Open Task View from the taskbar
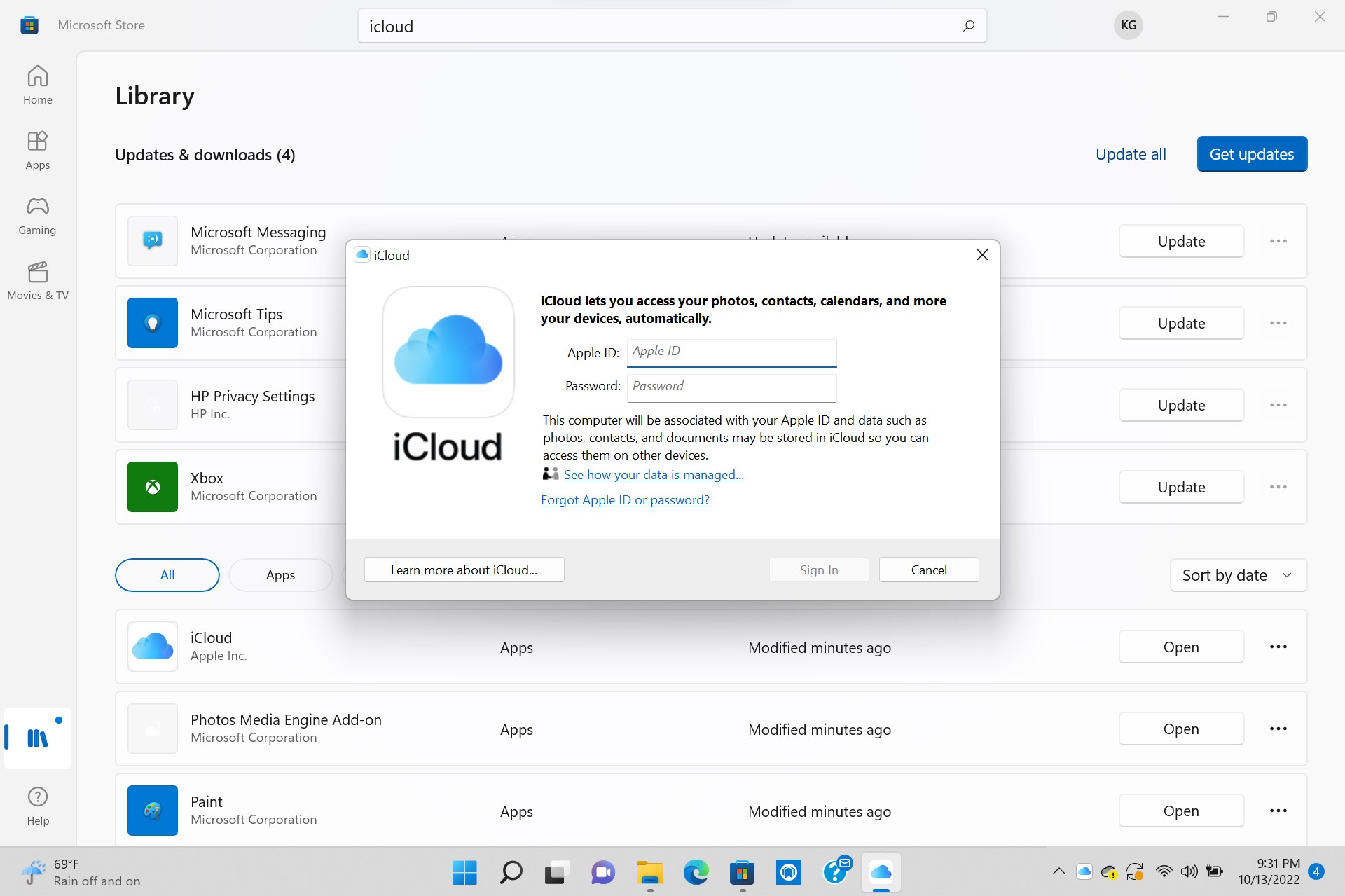This screenshot has height=896, width=1345. click(x=557, y=872)
